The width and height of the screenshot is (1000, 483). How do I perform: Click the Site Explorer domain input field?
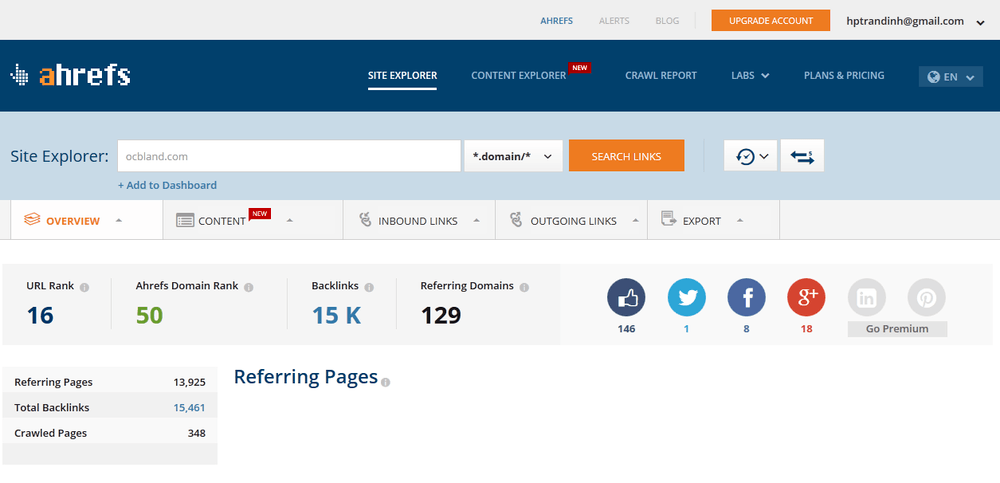[289, 156]
